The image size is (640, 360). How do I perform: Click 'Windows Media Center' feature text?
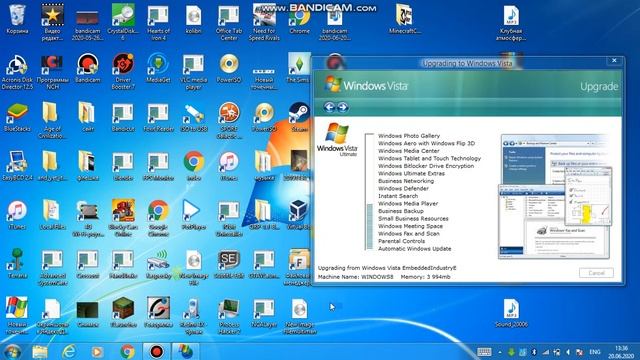pos(409,151)
